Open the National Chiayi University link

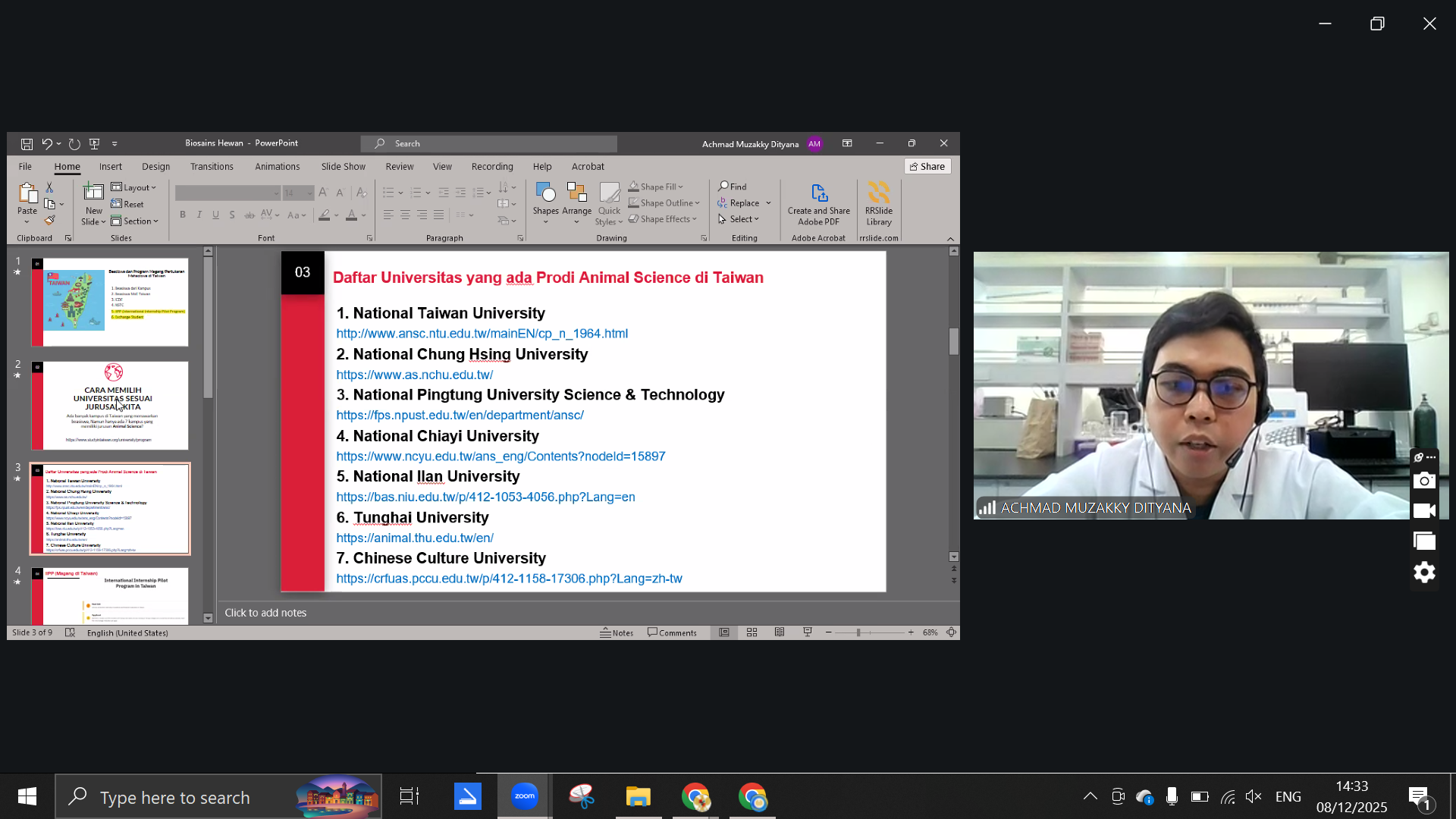click(x=500, y=457)
